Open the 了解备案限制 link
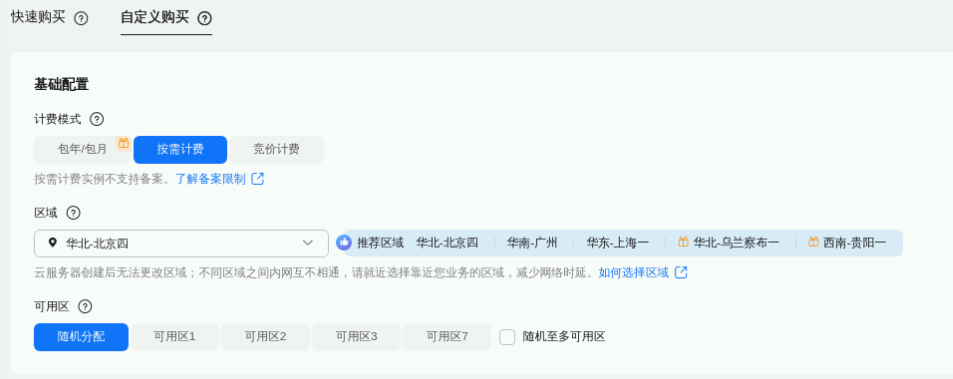Image resolution: width=953 pixels, height=379 pixels. pyautogui.click(x=210, y=179)
